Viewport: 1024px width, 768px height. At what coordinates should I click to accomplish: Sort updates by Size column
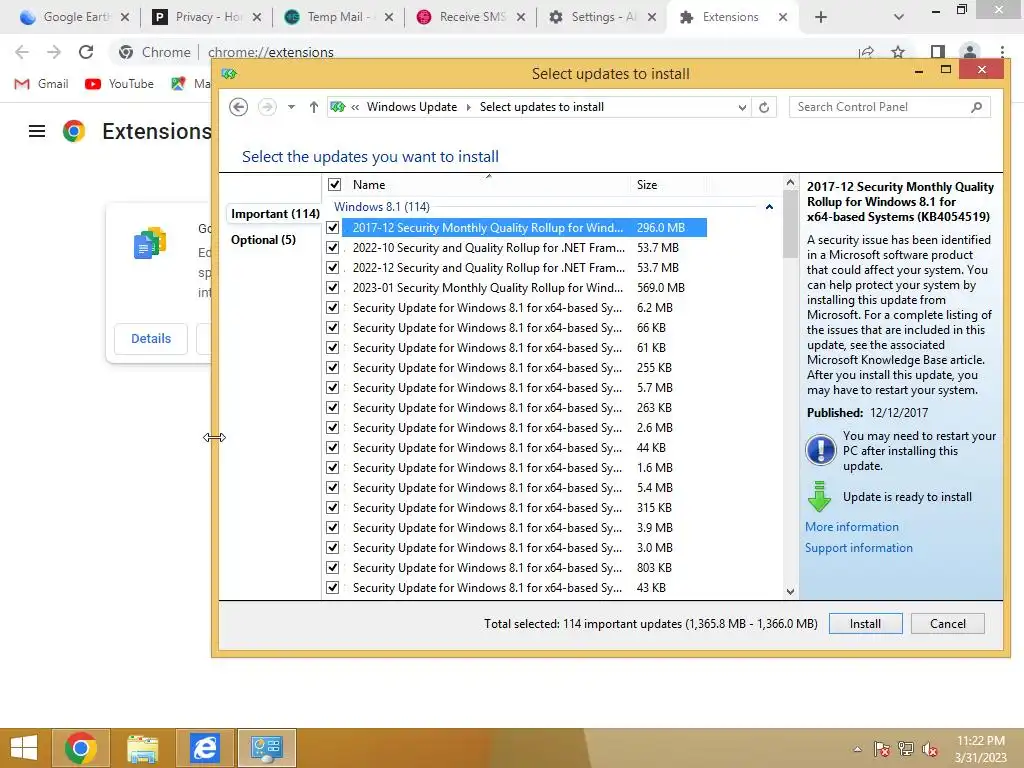[647, 185]
